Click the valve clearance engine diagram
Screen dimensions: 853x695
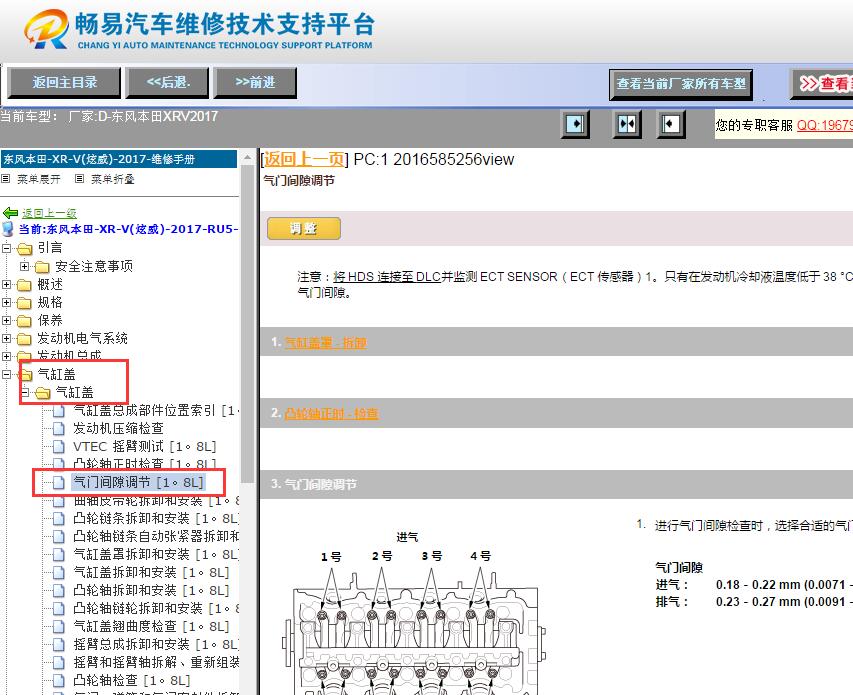[x=413, y=612]
